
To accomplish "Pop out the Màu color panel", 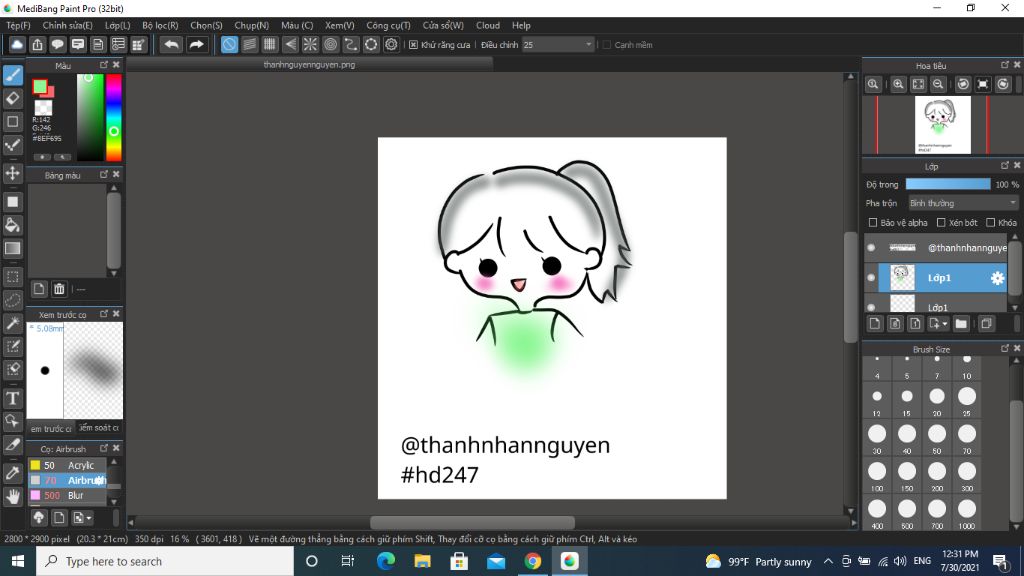I will point(104,65).
